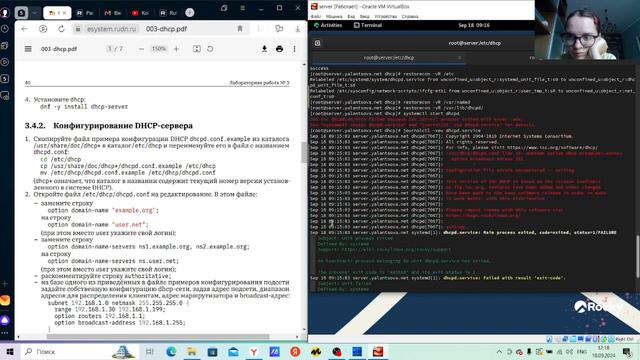Open the Terminal app menu in GNOME
Screen dimensions: 640x360
[x=367, y=25]
